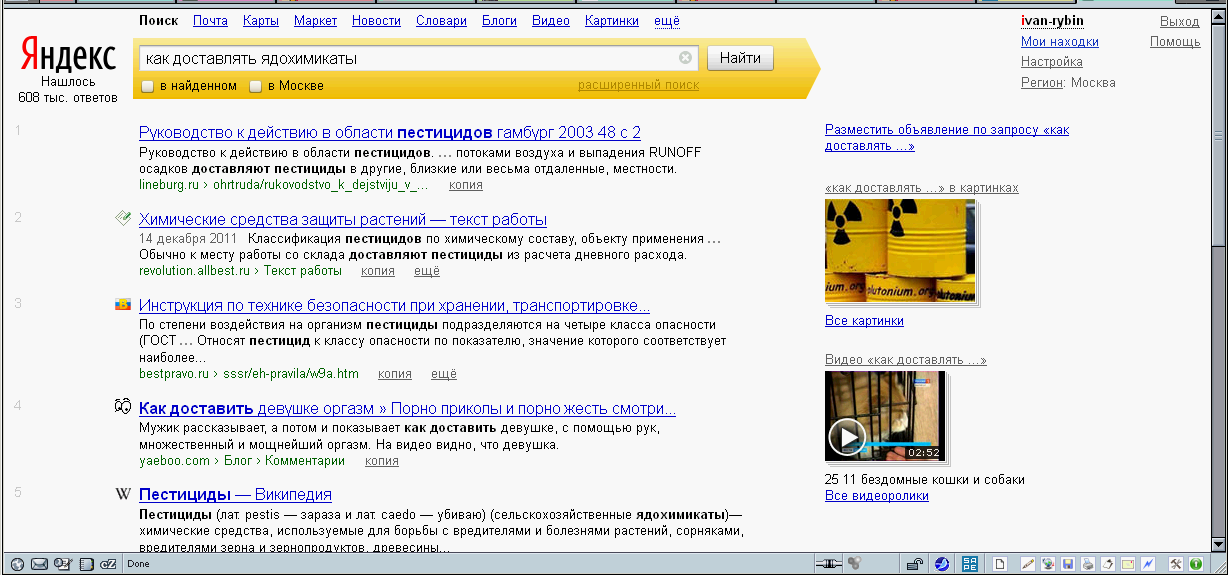Check the 'в Москве' checkbox
1228x575 pixels.
click(x=255, y=86)
